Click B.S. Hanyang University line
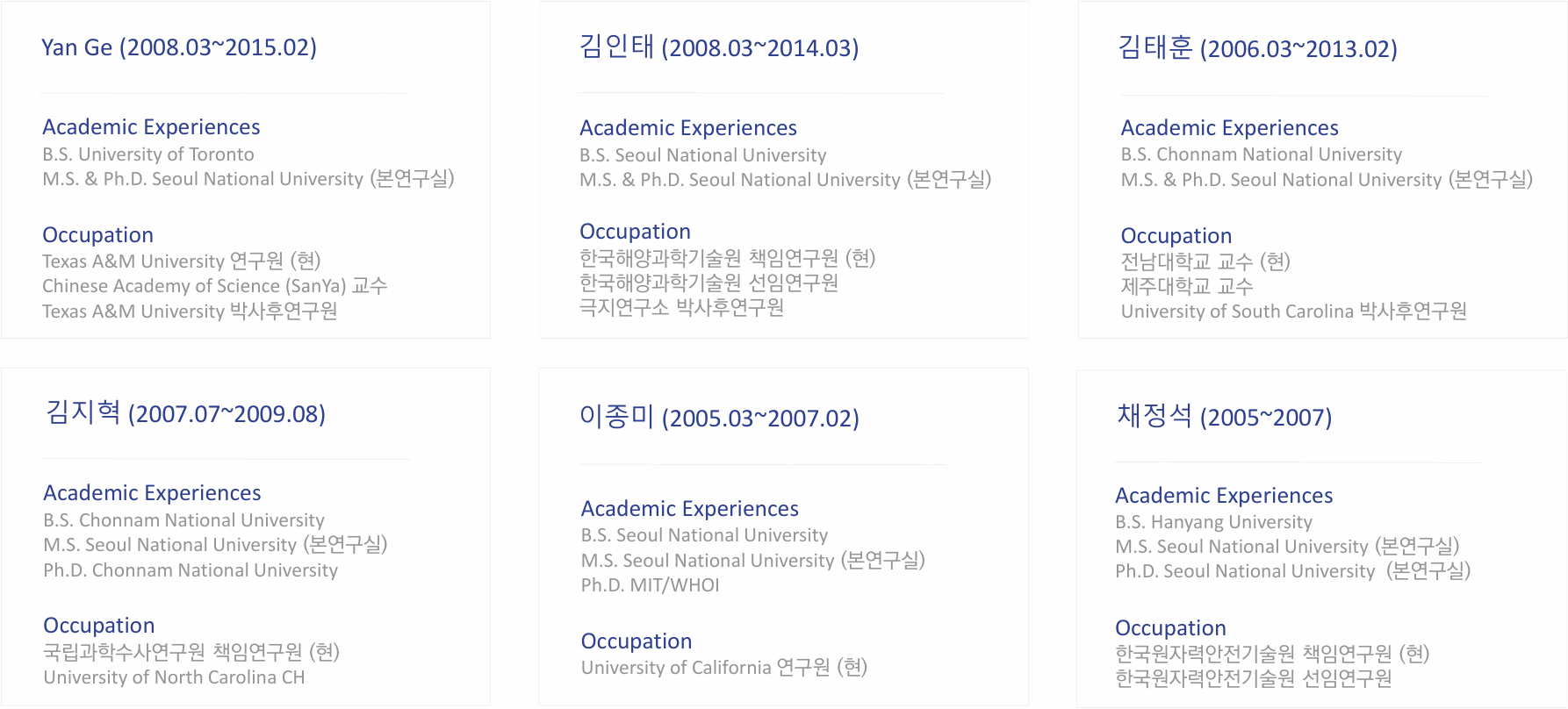 1213,522
